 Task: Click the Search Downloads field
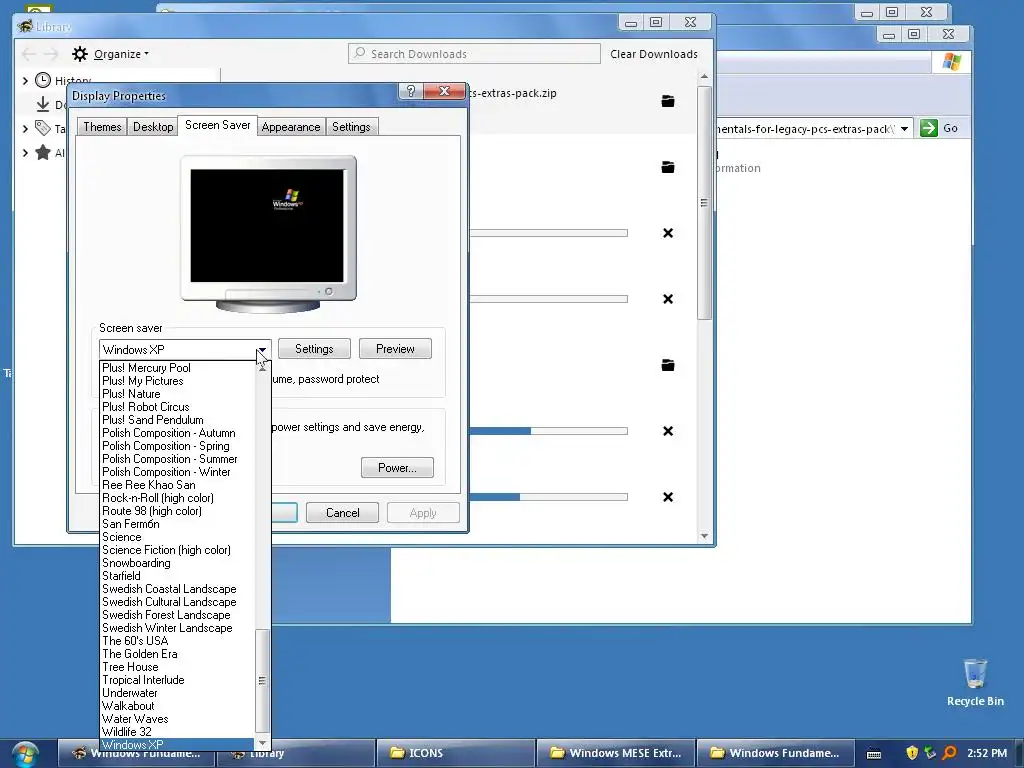[474, 54]
